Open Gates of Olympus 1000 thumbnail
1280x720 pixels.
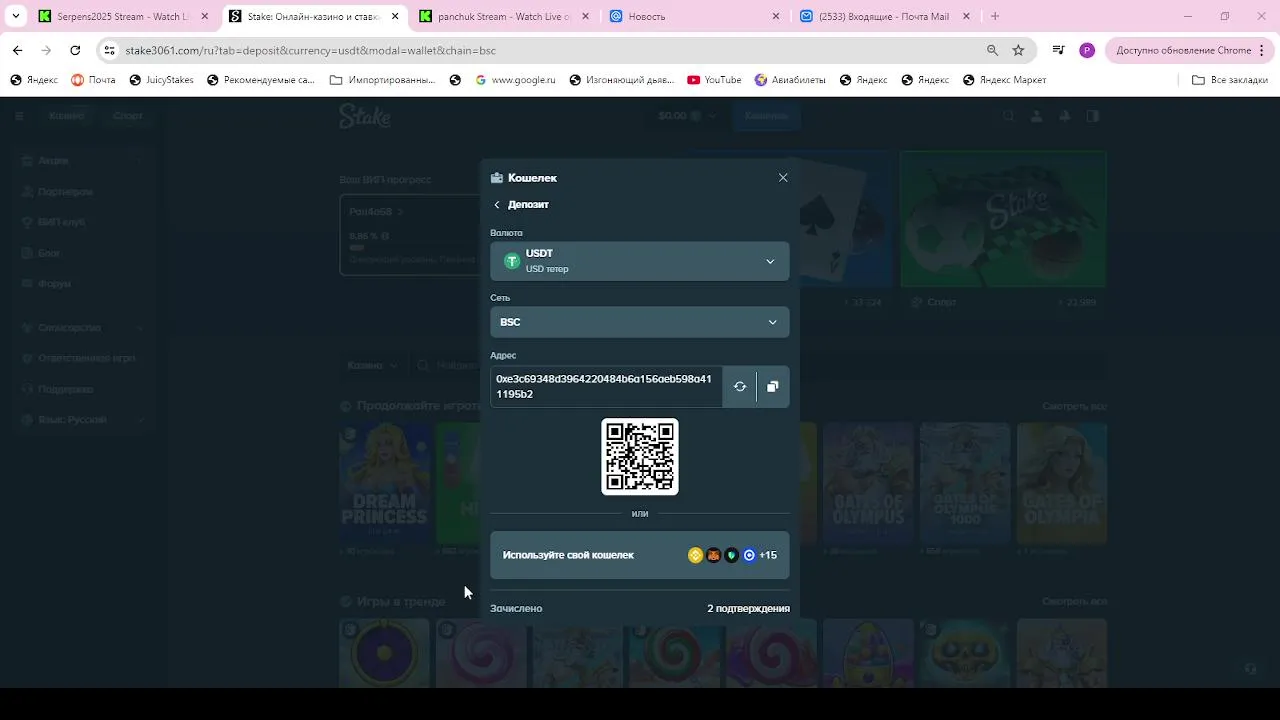964,483
